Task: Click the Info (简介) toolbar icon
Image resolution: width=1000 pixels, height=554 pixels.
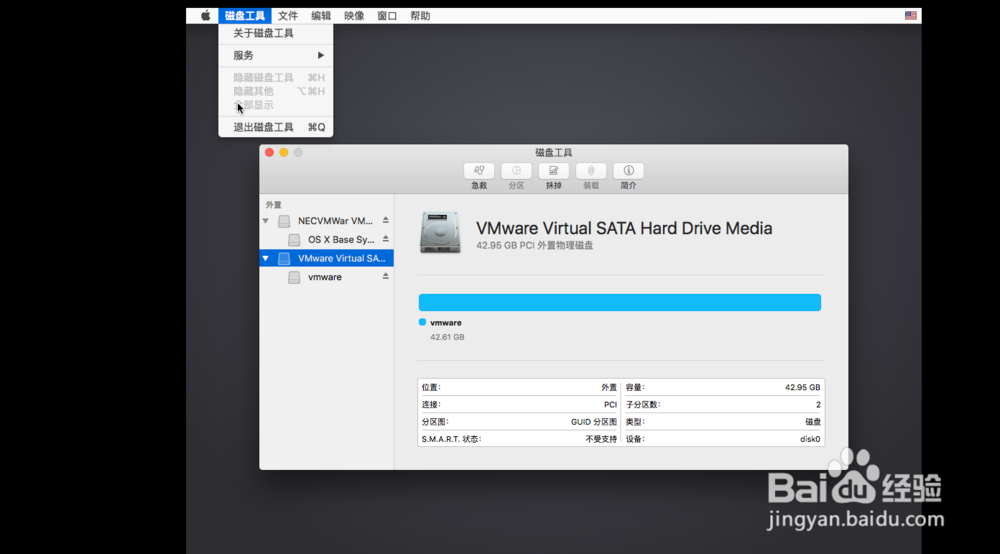Action: point(628,171)
